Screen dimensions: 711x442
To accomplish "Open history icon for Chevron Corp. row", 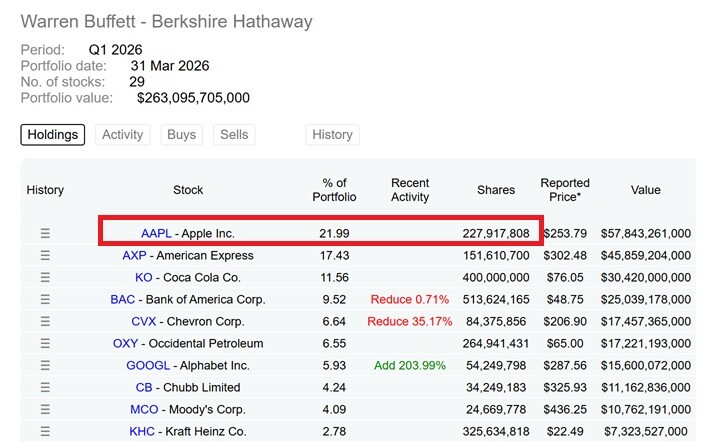I will tap(45, 321).
